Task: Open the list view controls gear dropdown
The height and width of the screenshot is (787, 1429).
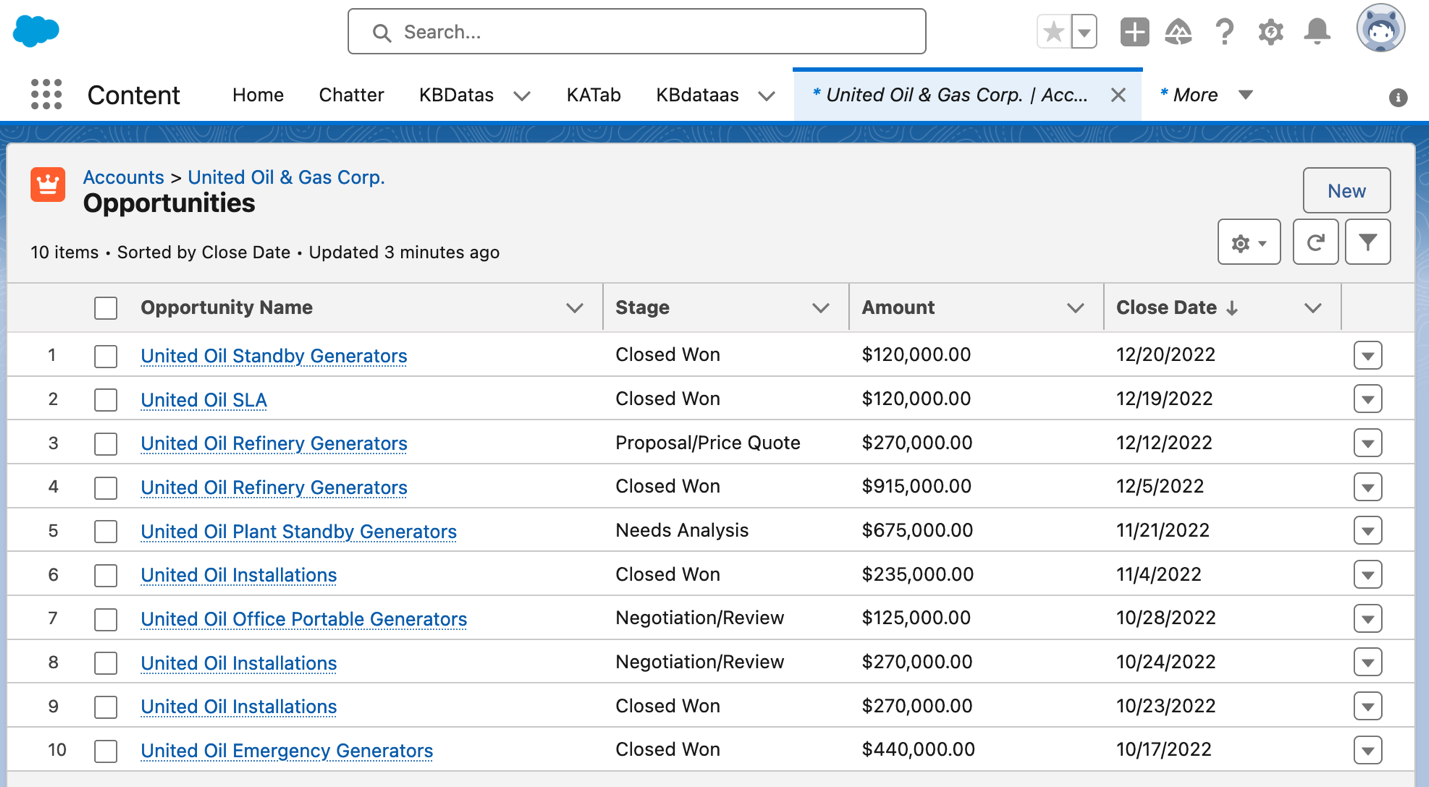Action: coord(1248,242)
